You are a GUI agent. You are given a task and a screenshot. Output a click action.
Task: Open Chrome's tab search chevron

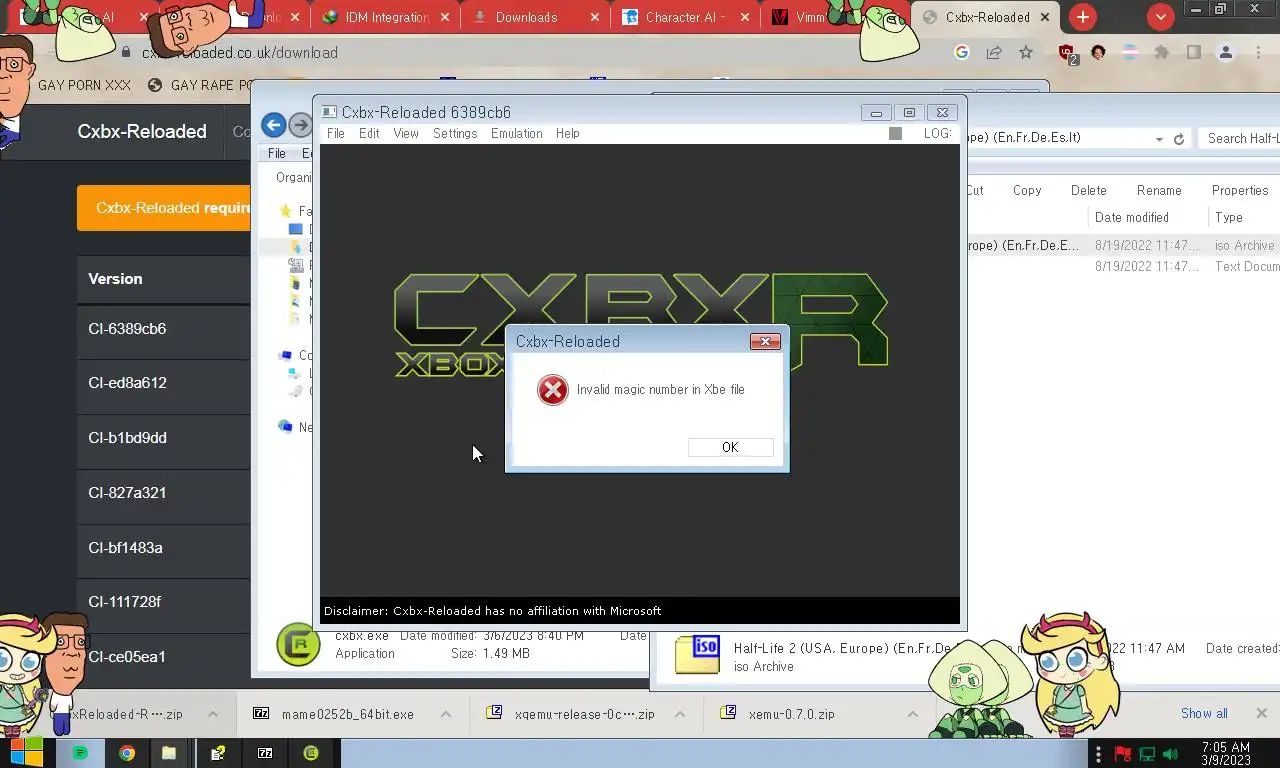(1160, 17)
